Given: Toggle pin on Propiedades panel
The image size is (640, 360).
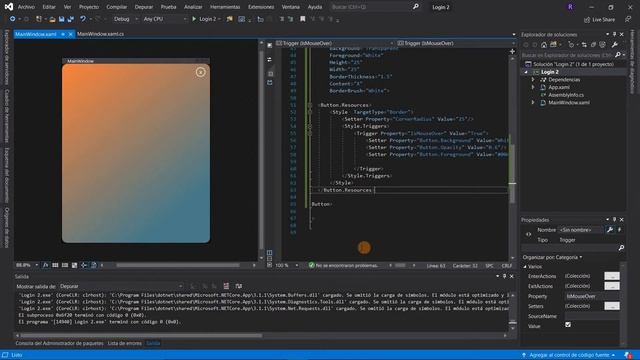Looking at the screenshot, I should (614, 220).
